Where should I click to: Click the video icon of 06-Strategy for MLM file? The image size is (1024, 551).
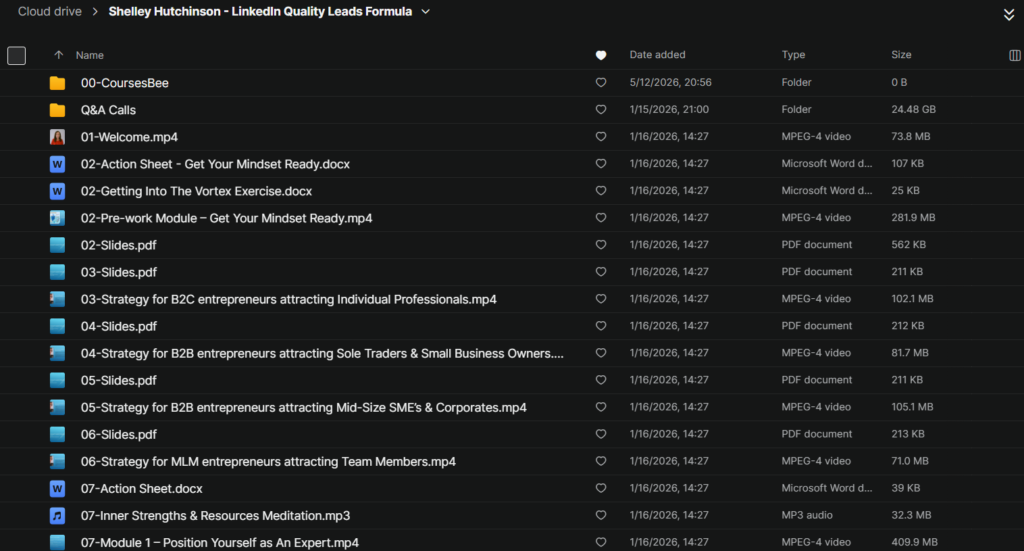(57, 462)
